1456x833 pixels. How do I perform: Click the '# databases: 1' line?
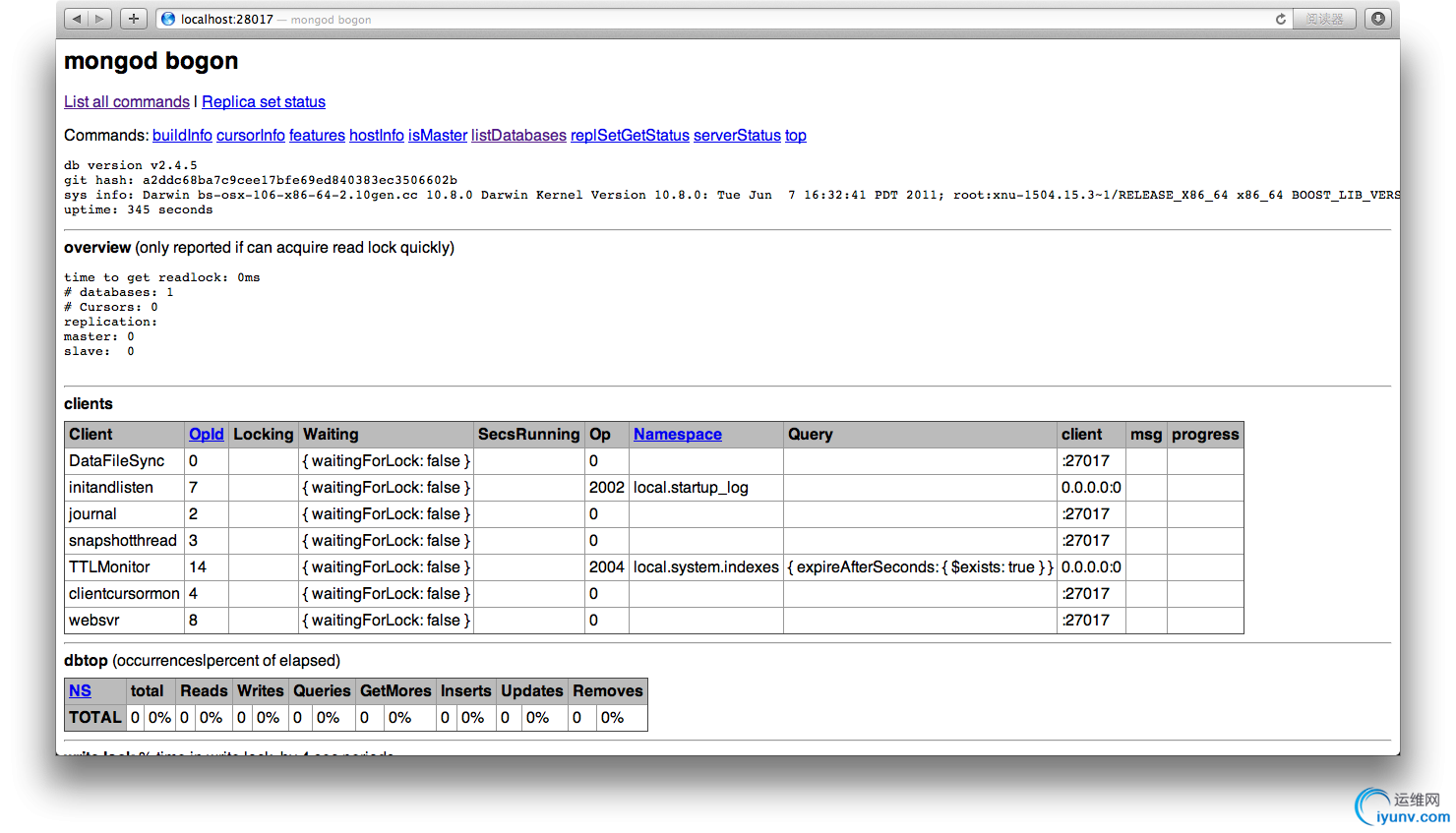point(119,292)
